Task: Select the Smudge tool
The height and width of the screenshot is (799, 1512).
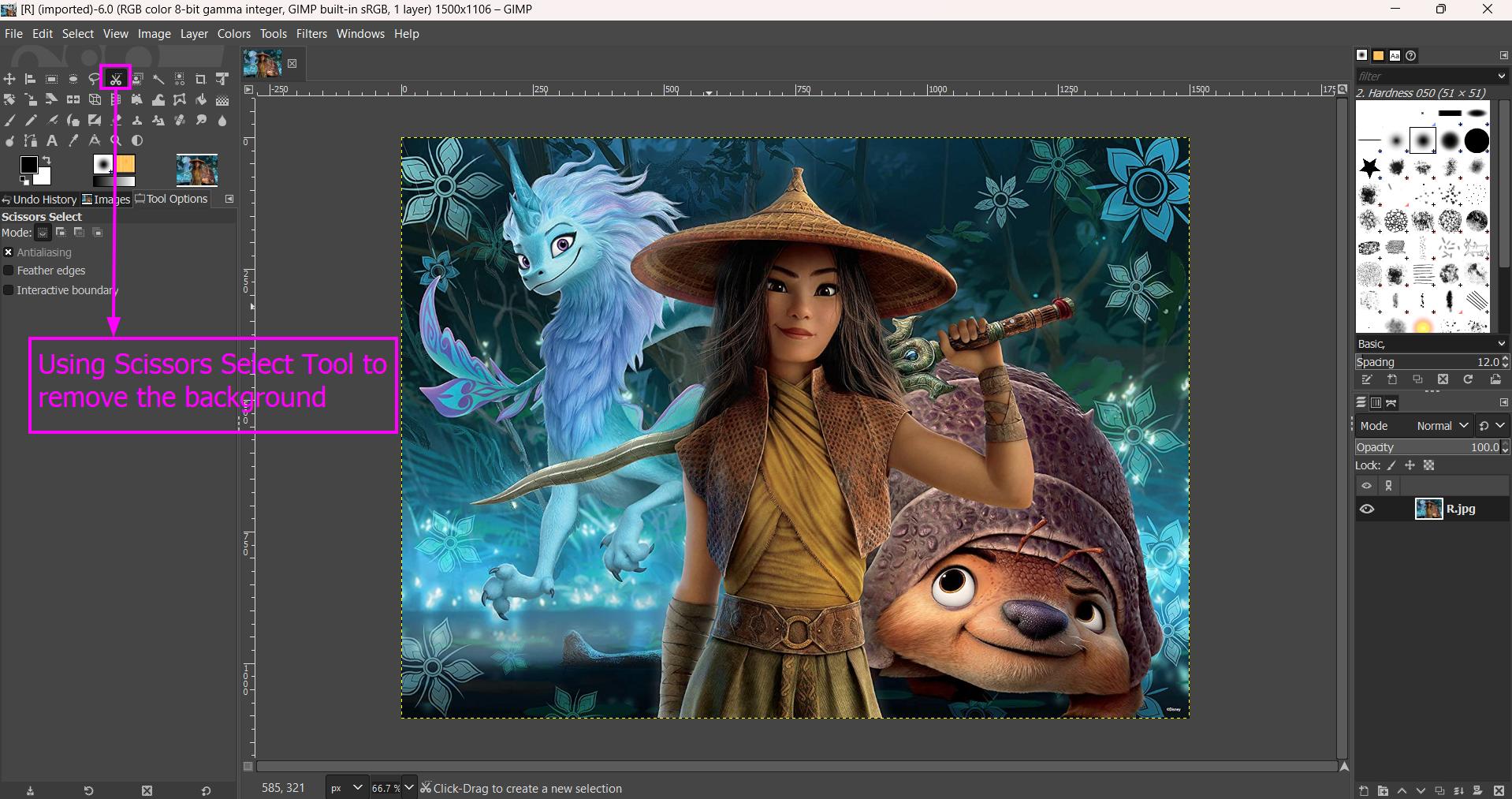Action: point(201,120)
